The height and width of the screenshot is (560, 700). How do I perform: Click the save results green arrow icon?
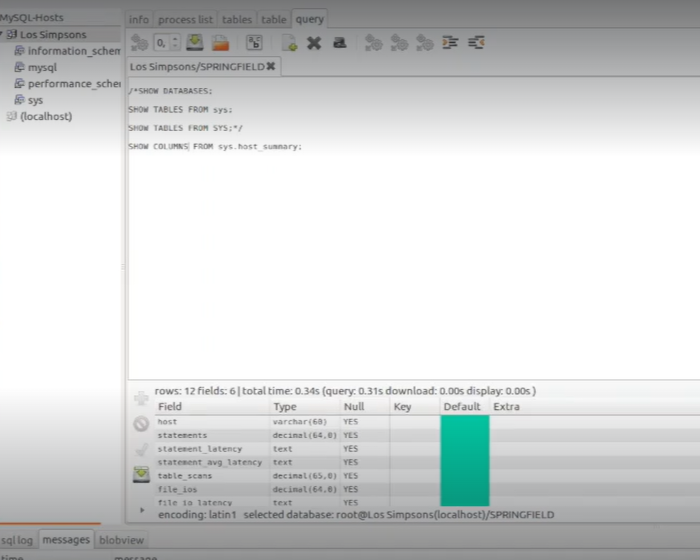coord(141,474)
